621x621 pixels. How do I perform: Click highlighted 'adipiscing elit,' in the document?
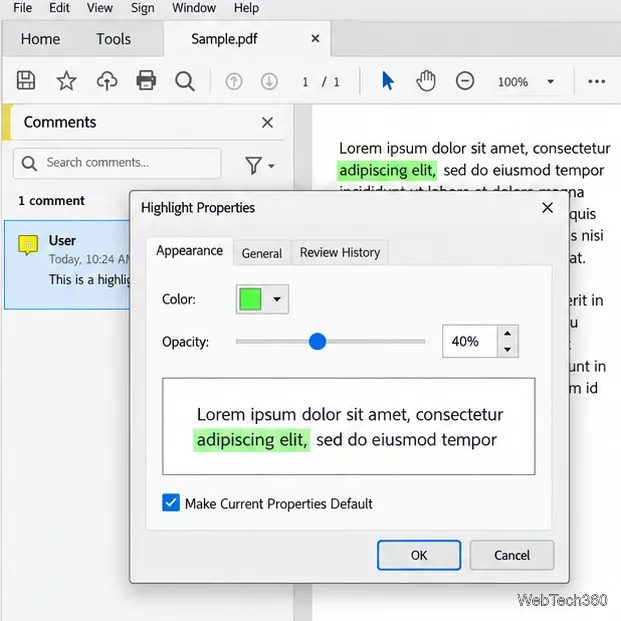387,171
